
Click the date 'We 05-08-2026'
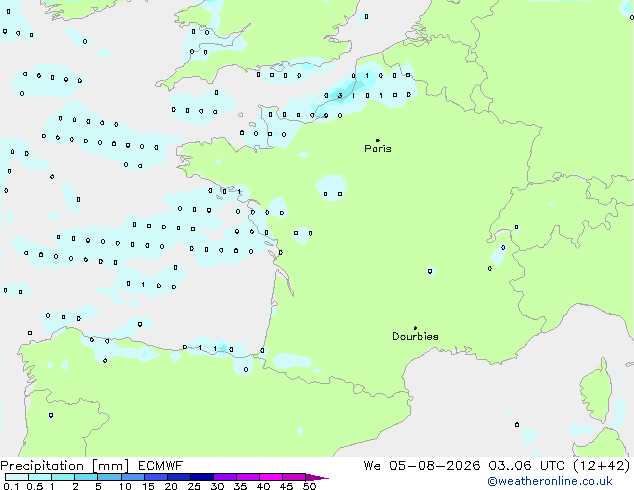coord(422,466)
